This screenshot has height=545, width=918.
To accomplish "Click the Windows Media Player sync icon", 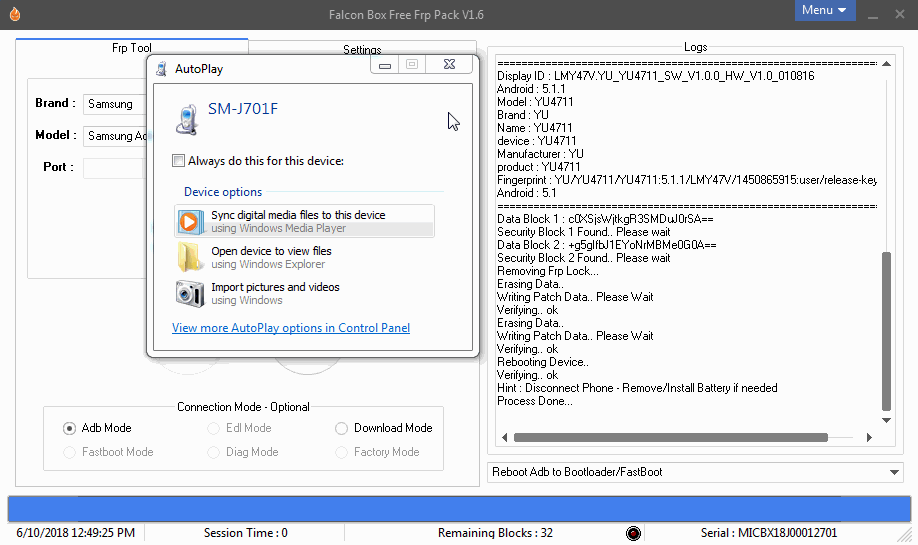I will coord(189,222).
